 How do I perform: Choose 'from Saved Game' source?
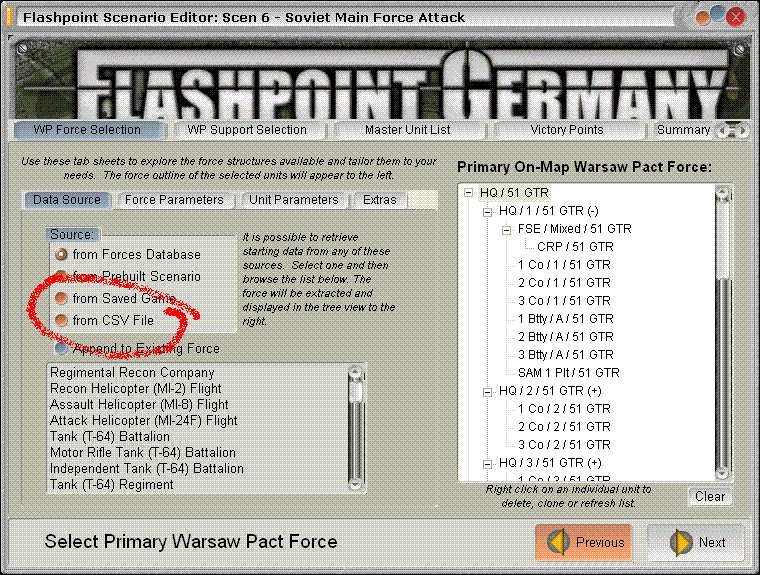pos(115,298)
